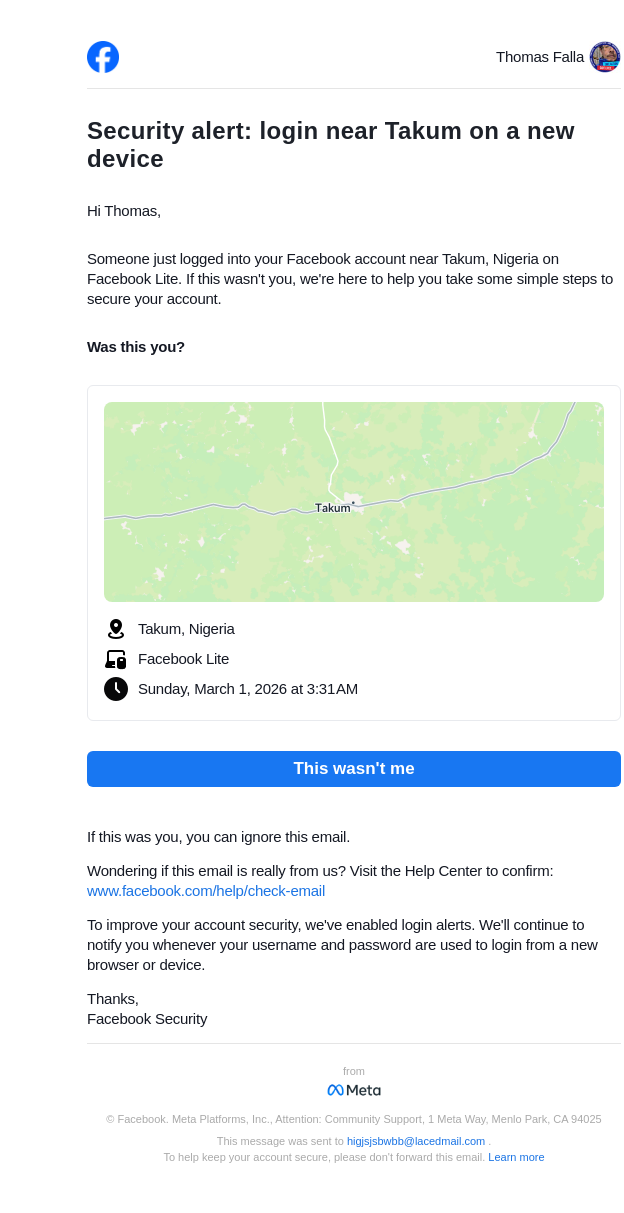This screenshot has height=1213, width=624.
Task: Click the clock time icon
Action: pyautogui.click(x=116, y=689)
